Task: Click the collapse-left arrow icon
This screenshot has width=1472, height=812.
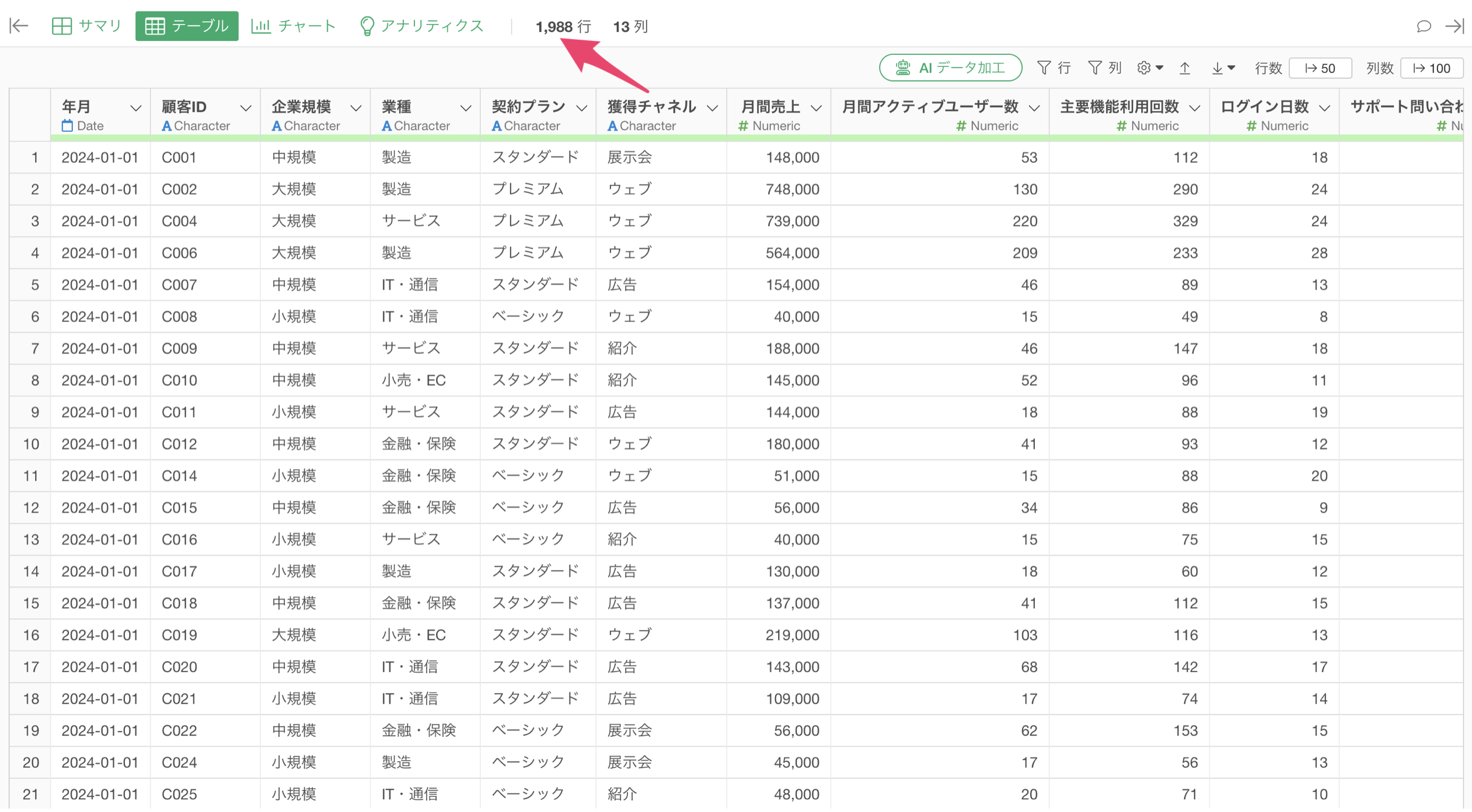Action: click(19, 26)
